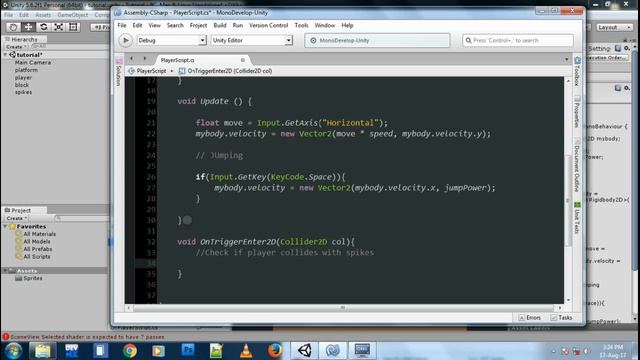
Task: Navigate back in MonoDevelop tab bar
Action: [131, 59]
